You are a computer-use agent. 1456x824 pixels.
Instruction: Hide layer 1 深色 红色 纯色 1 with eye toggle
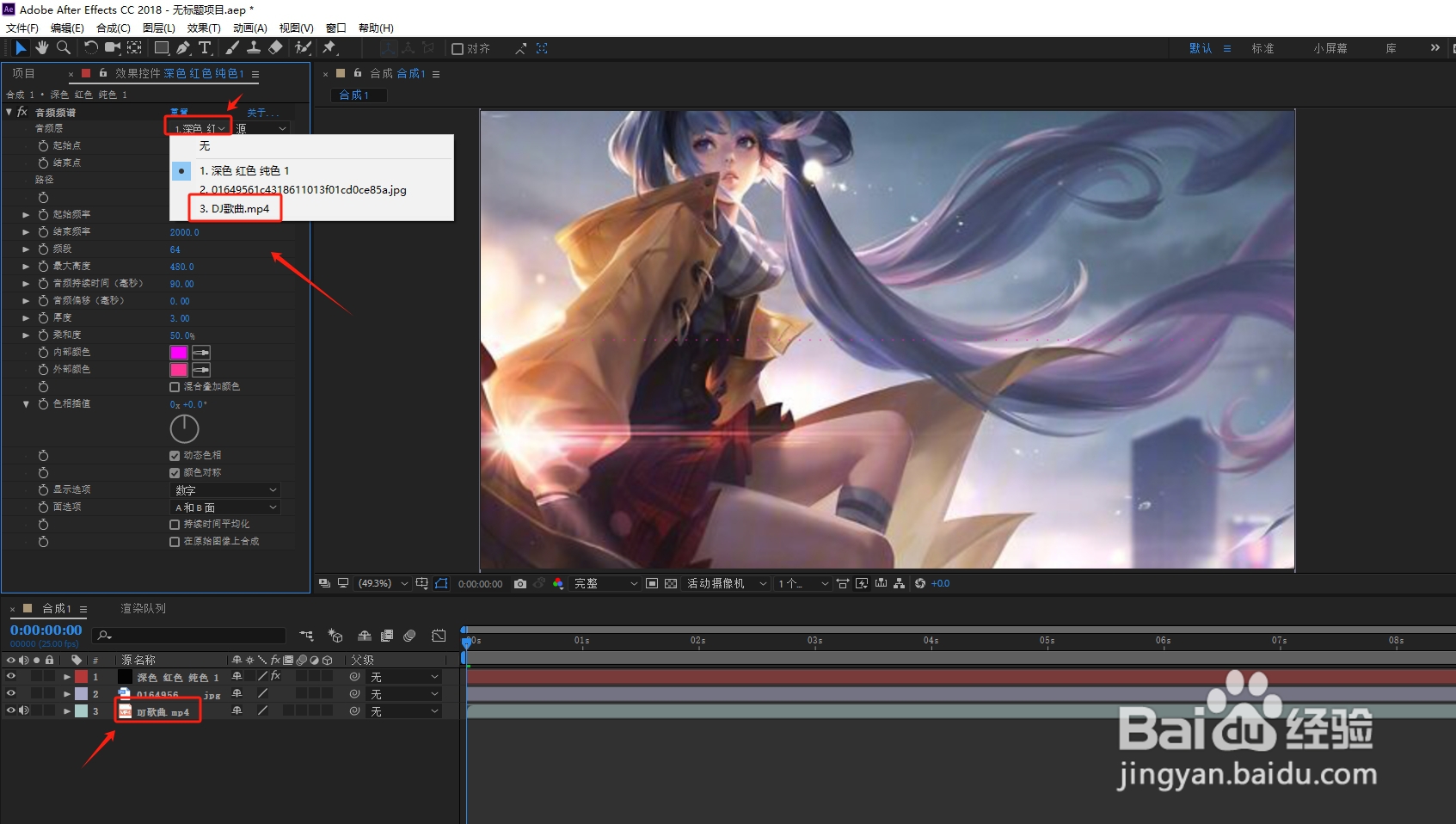pos(11,677)
